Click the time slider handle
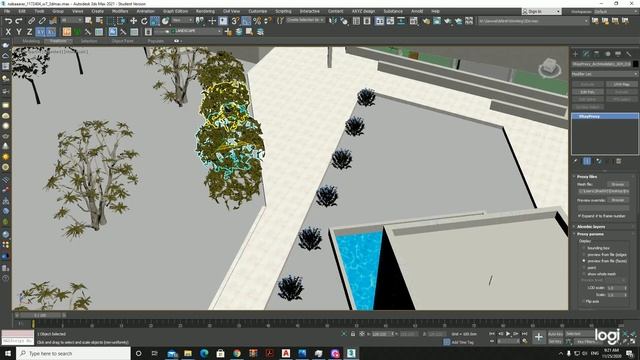Viewport: 640px width, 360px height. tap(40, 315)
